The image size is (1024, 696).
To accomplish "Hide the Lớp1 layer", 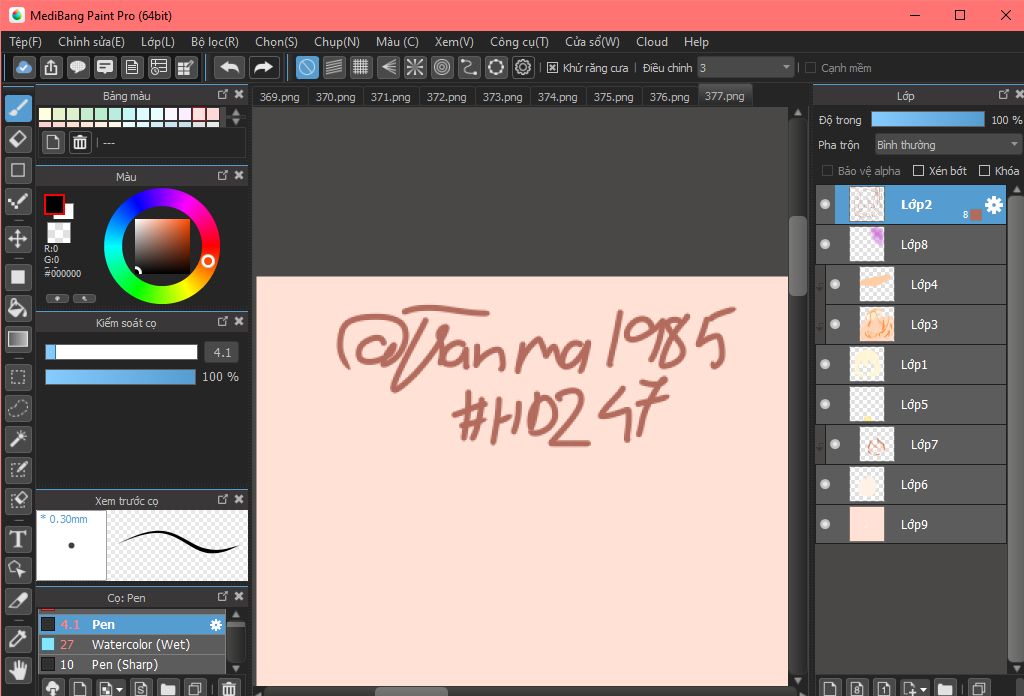I will coord(825,364).
